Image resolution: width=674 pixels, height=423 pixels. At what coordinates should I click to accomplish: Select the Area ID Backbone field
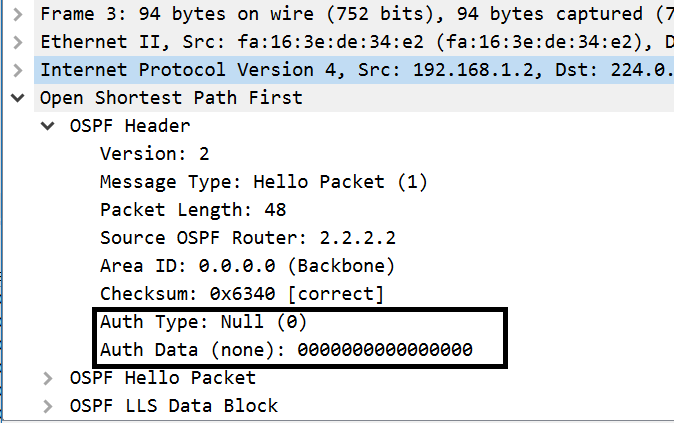pos(248,266)
